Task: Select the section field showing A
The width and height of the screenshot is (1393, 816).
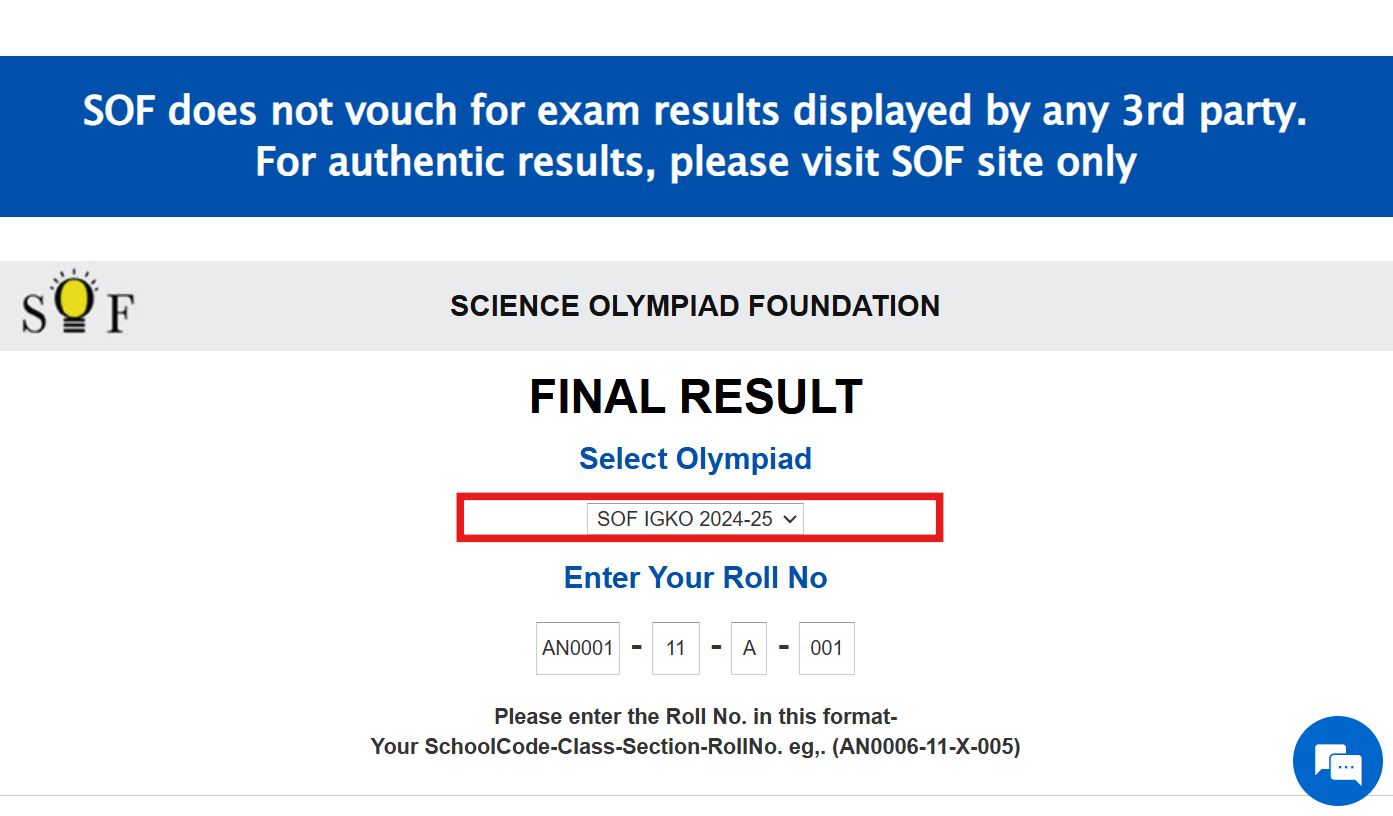Action: coord(749,648)
